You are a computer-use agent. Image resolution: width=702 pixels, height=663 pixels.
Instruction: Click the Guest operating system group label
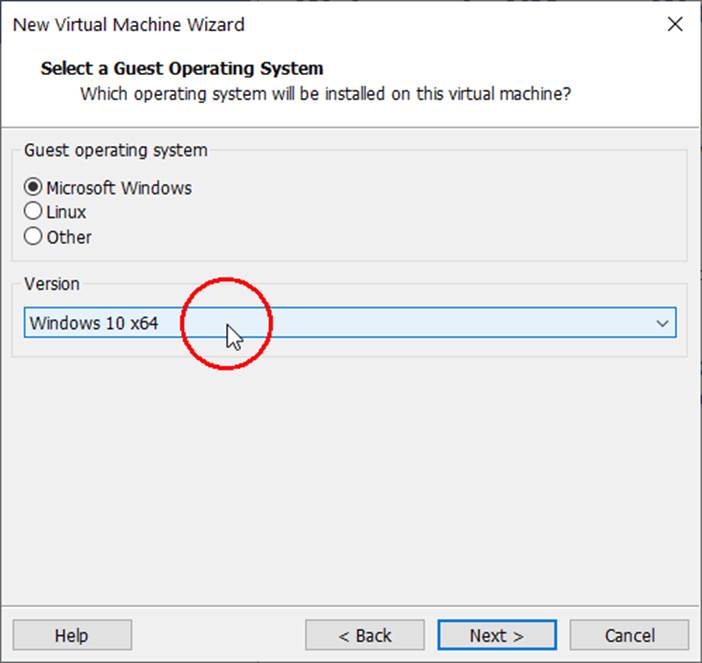point(116,150)
